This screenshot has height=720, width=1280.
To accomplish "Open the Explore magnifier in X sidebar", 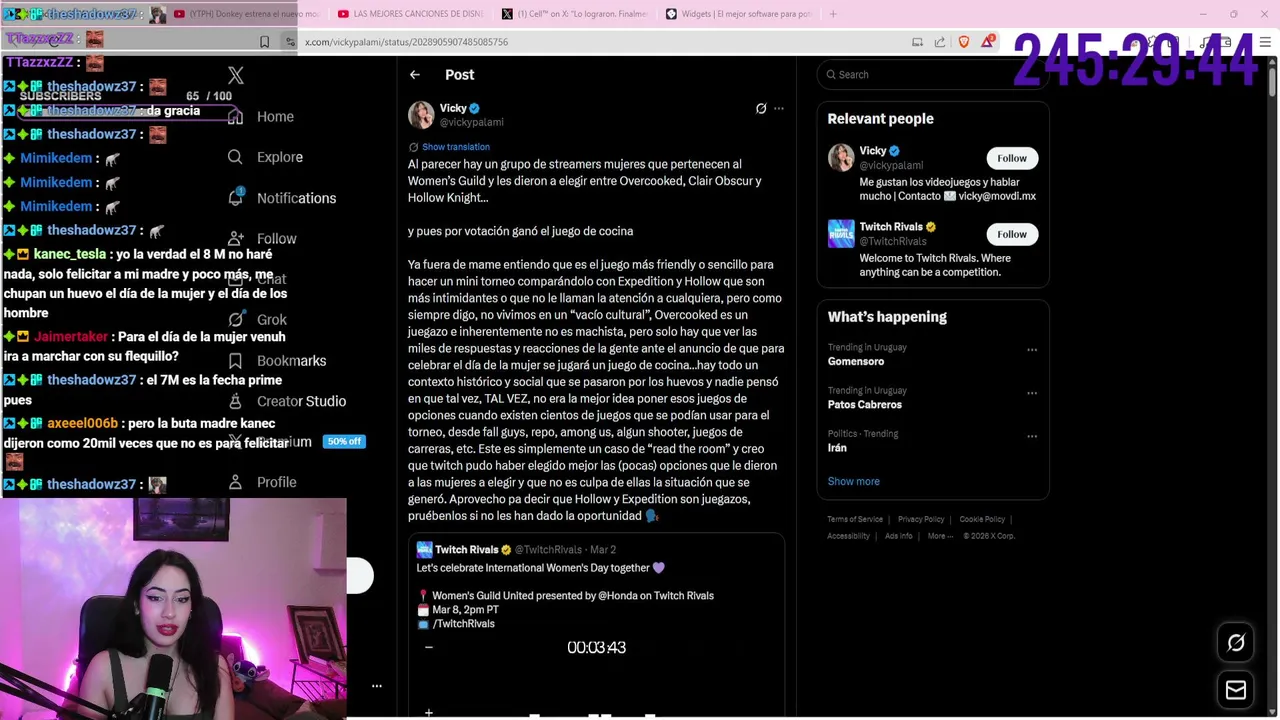I will (235, 157).
